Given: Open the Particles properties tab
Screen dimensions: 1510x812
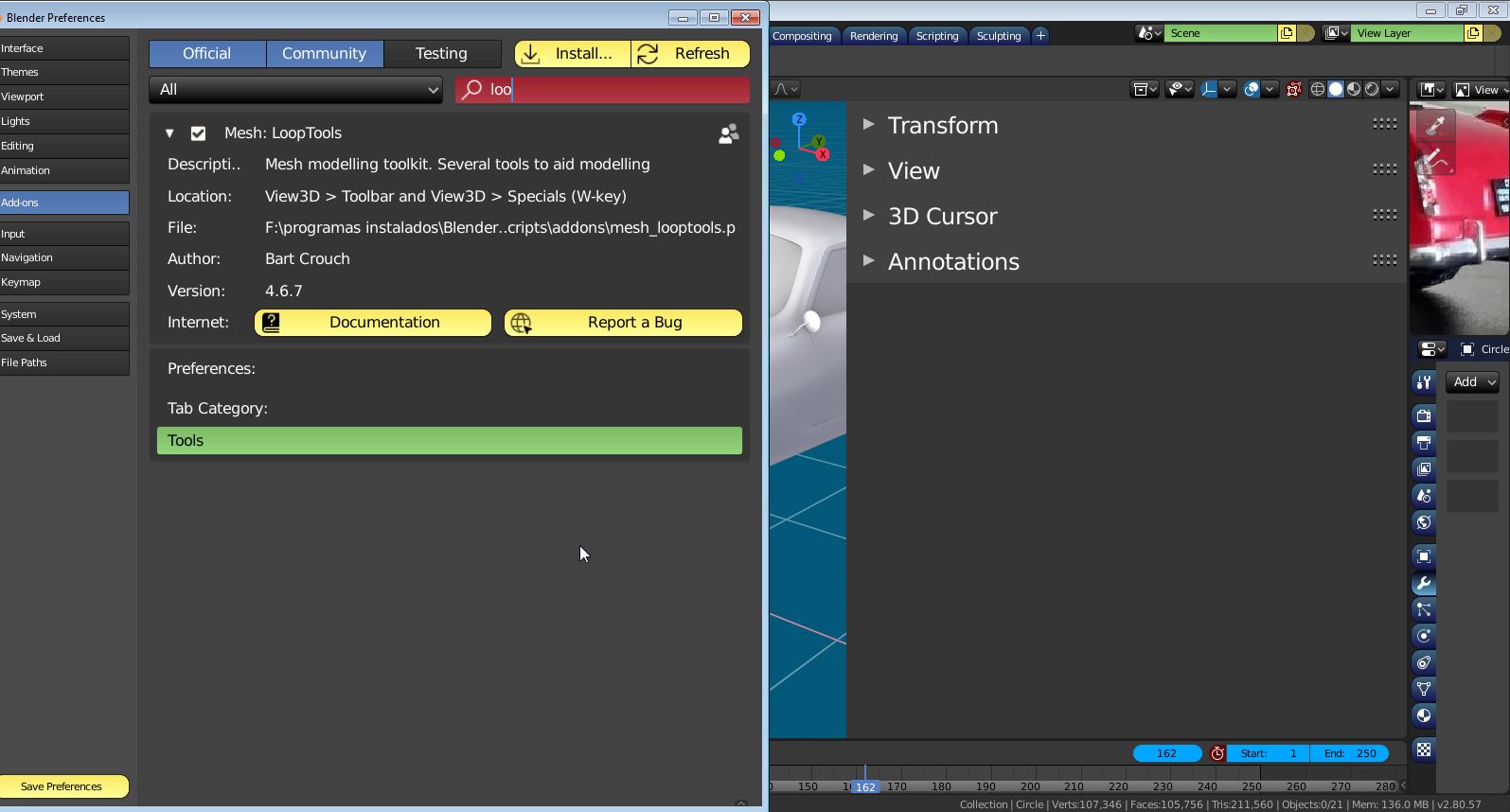Looking at the screenshot, I should [x=1423, y=609].
